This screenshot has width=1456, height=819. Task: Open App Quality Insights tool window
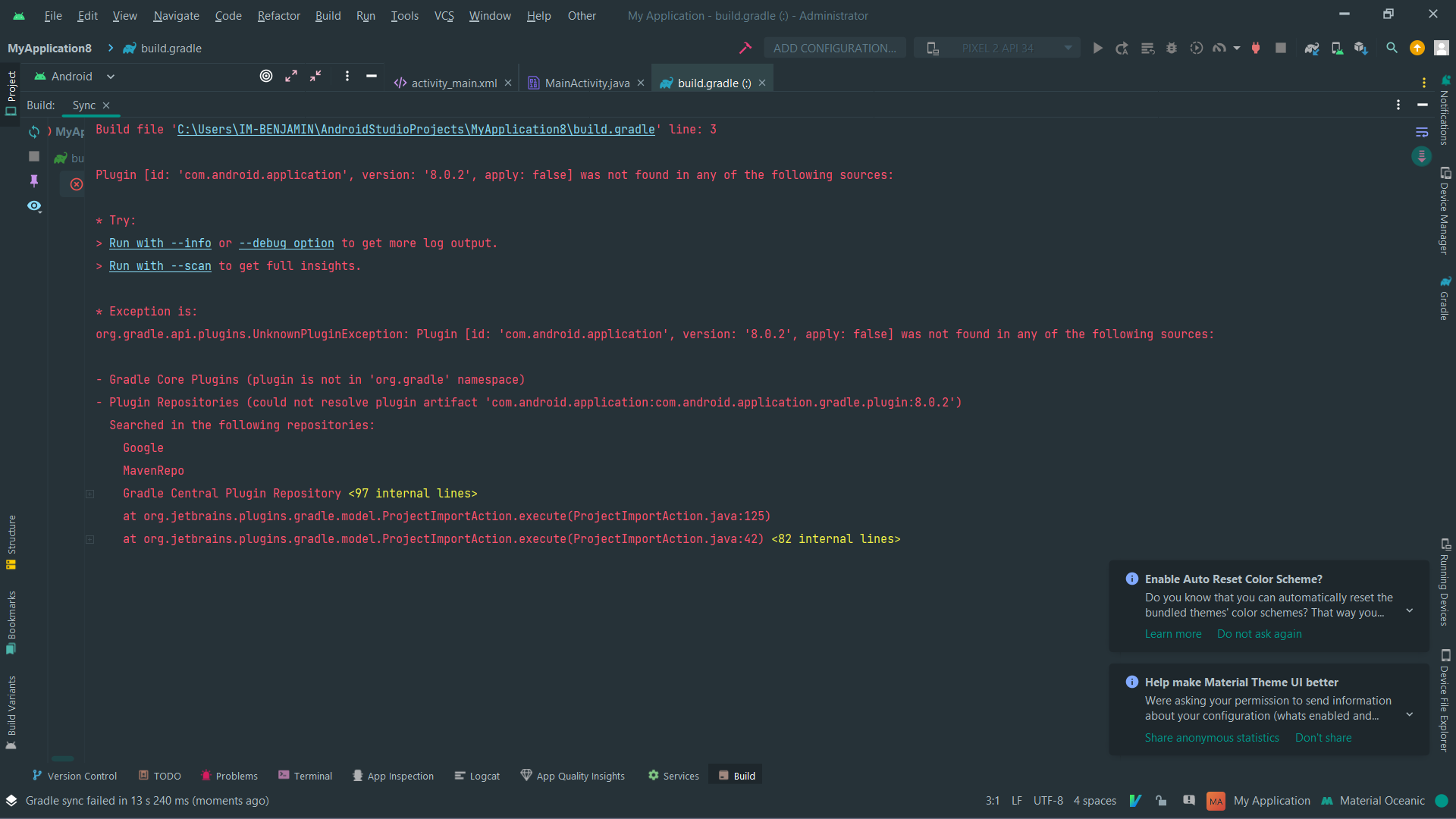point(573,776)
